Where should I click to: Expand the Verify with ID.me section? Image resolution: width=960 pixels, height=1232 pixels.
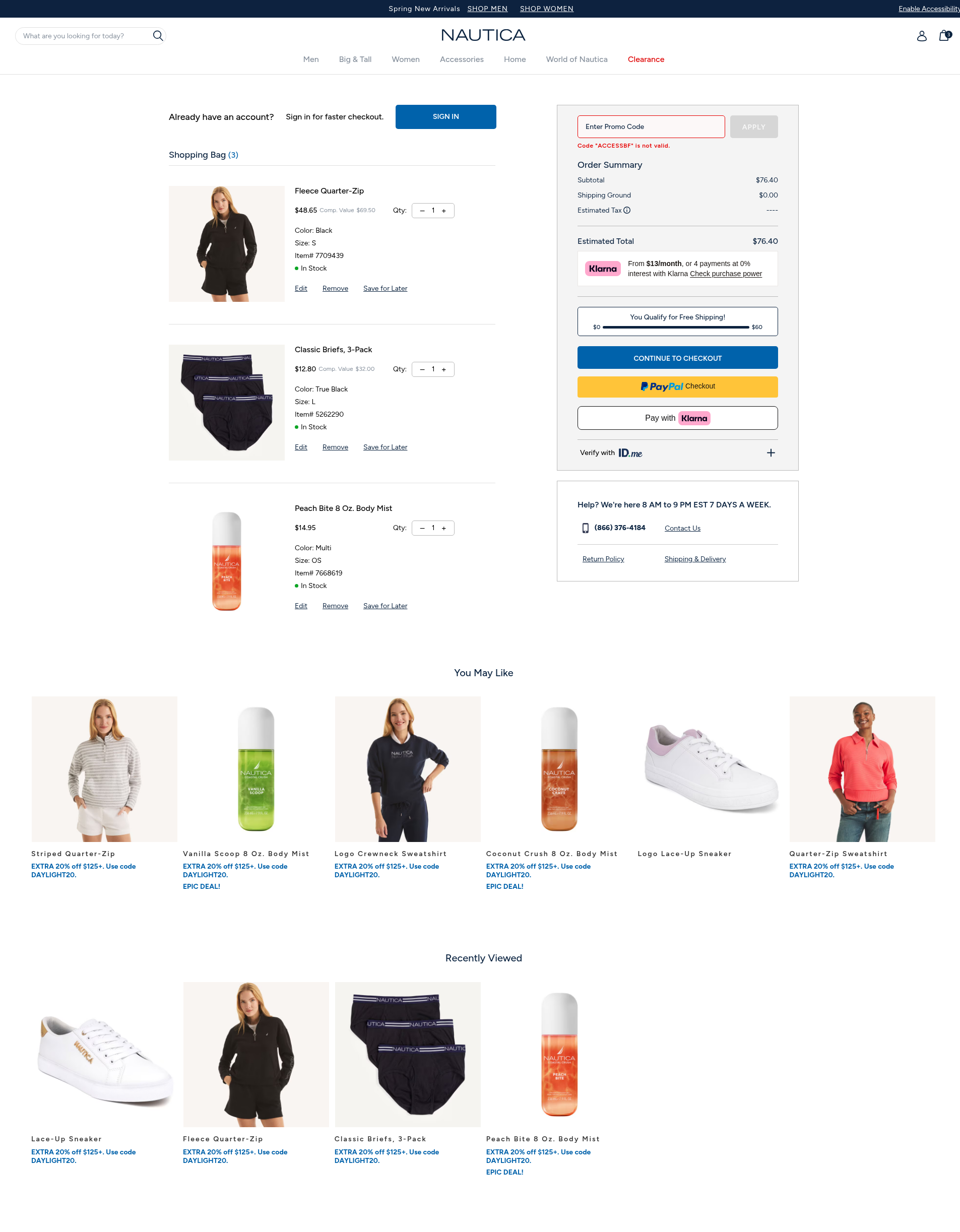tap(771, 453)
